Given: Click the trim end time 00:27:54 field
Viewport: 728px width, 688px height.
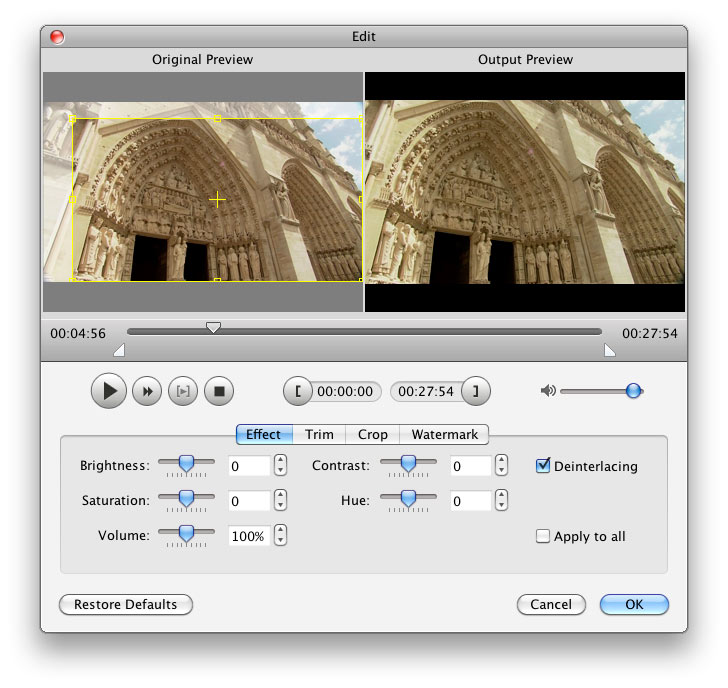Looking at the screenshot, I should (x=426, y=391).
